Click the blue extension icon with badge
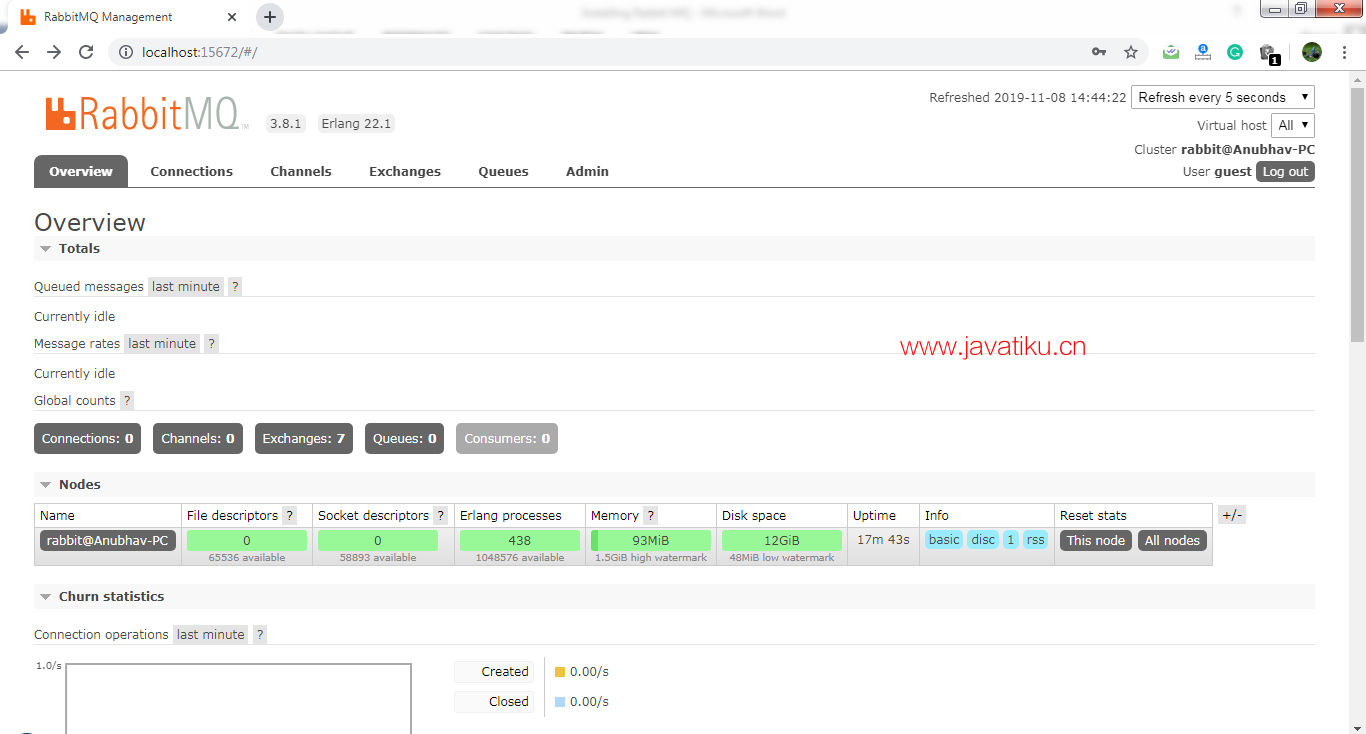The width and height of the screenshot is (1366, 734). pyautogui.click(x=1203, y=52)
